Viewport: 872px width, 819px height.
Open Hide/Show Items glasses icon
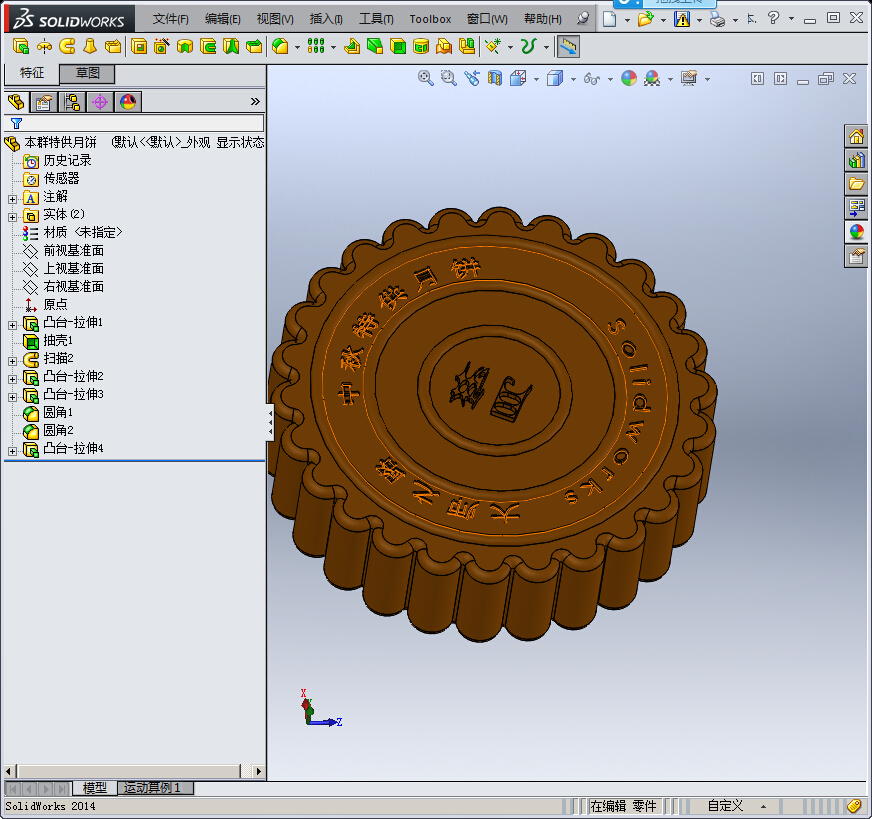pos(592,79)
